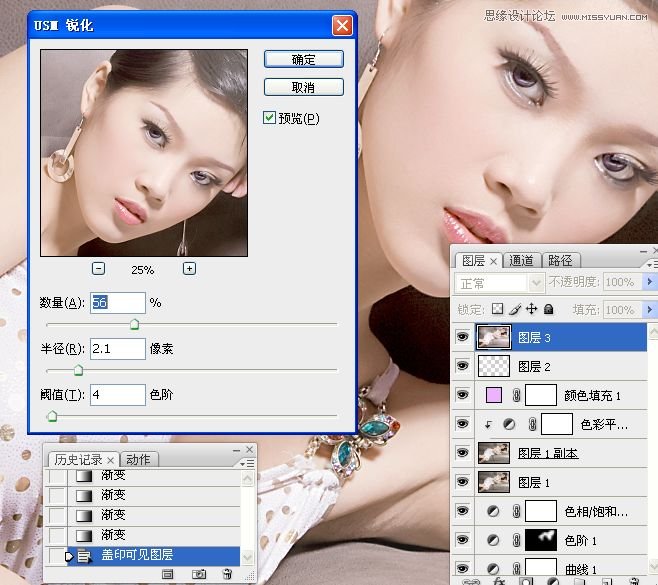Click the 确定 OK button
This screenshot has height=585, width=658.
point(303,60)
